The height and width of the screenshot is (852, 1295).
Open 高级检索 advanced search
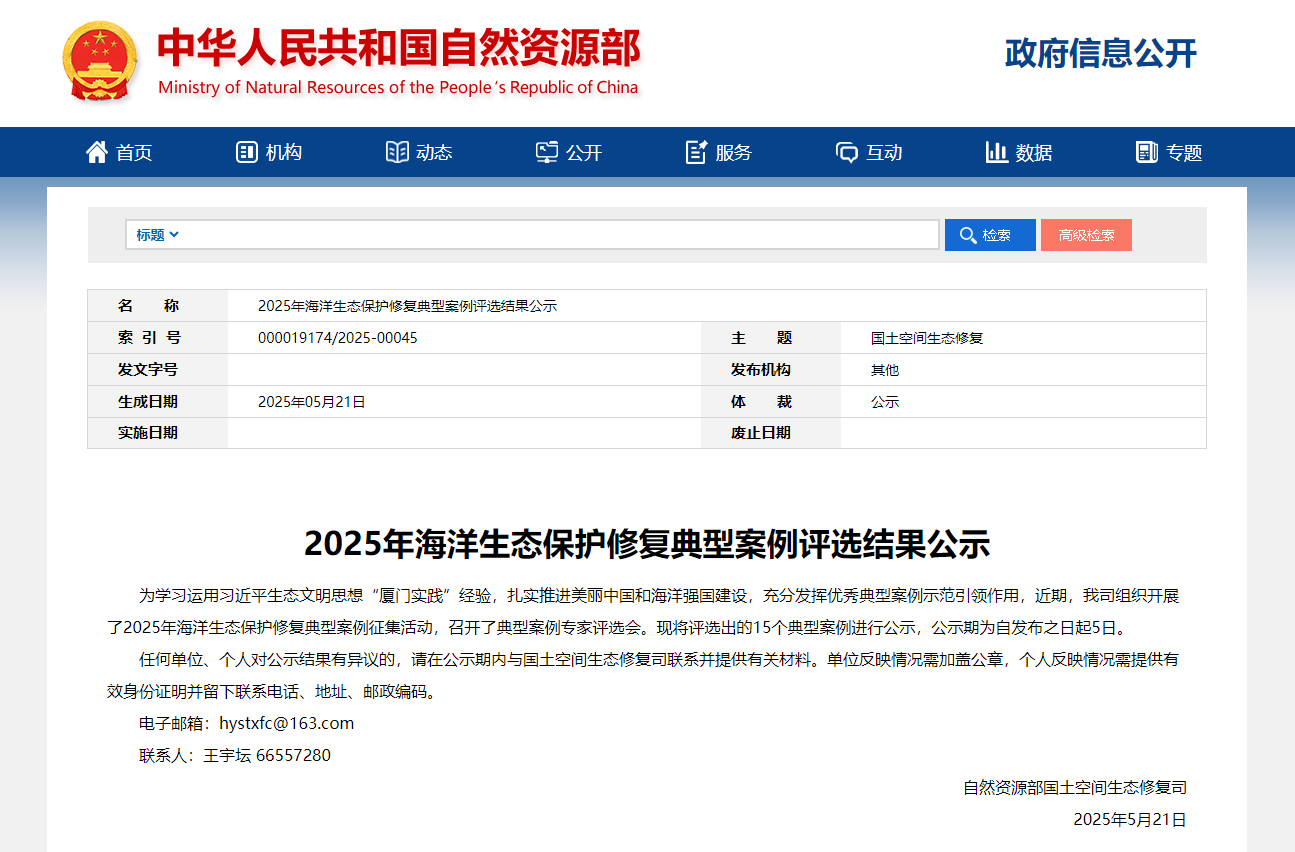pyautogui.click(x=1086, y=235)
